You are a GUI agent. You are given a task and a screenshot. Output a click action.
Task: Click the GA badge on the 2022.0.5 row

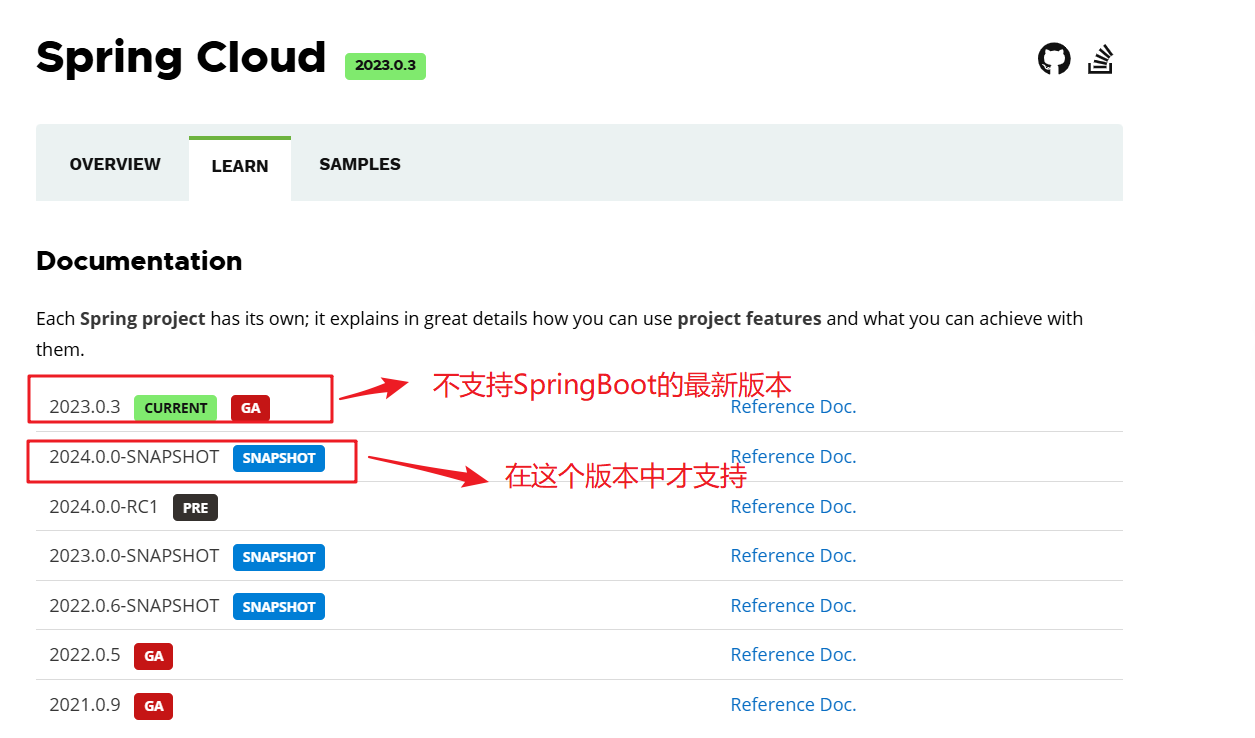154,656
